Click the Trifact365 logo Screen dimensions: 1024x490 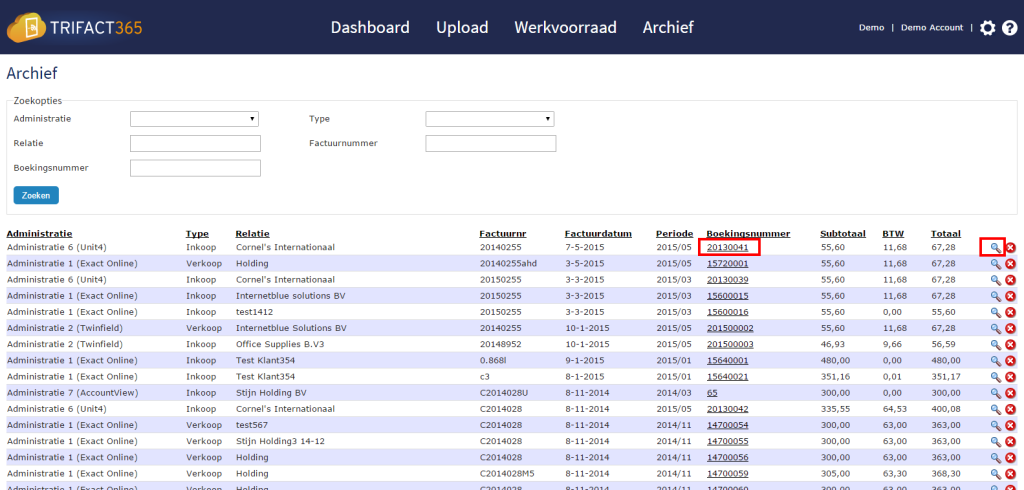pos(74,28)
